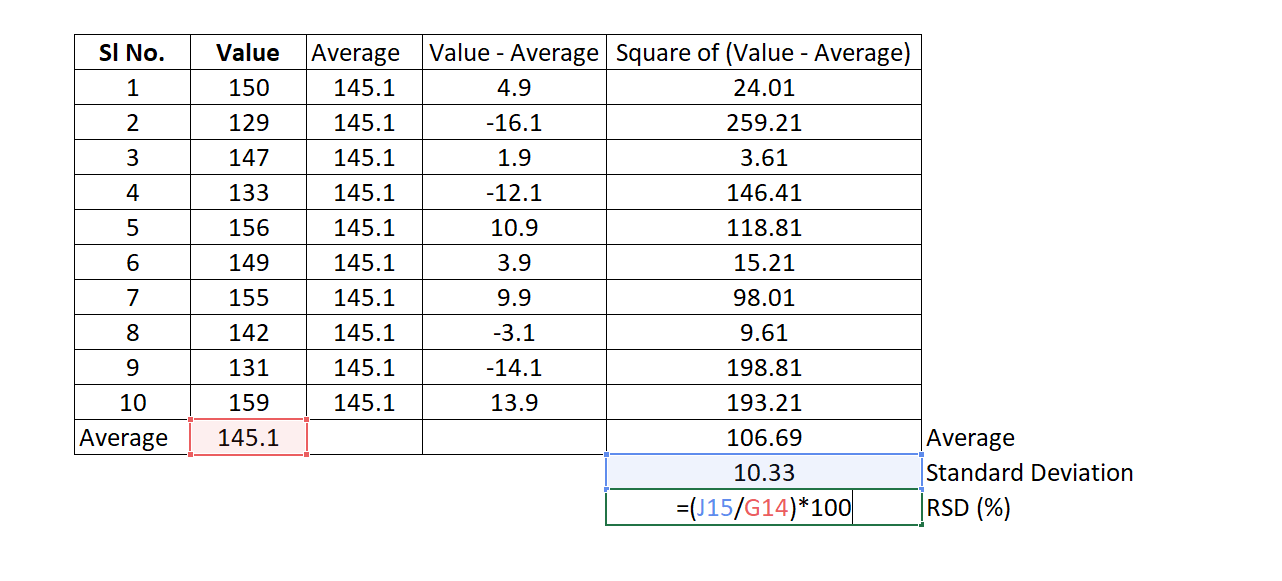
Task: Click the formula cell =(J15/G14)*100
Action: pos(763,507)
